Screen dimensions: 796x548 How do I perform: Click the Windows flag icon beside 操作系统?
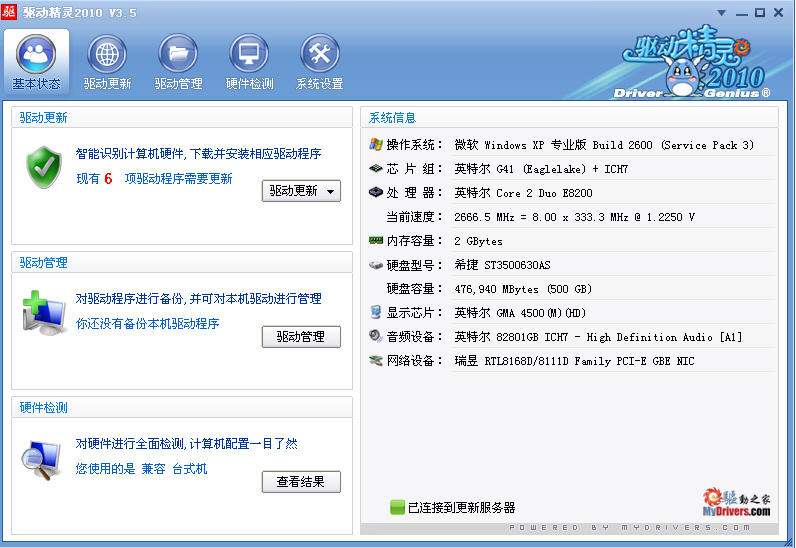tap(376, 144)
